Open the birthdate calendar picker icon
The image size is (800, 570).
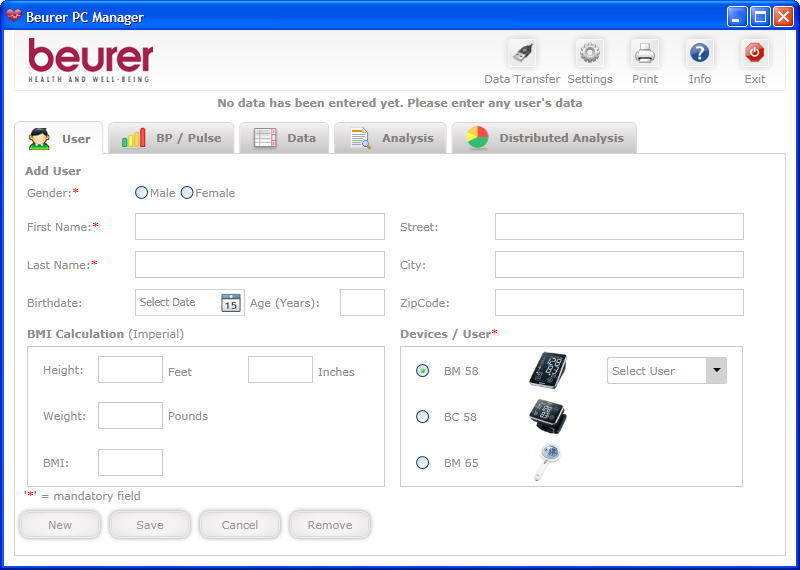tap(231, 303)
